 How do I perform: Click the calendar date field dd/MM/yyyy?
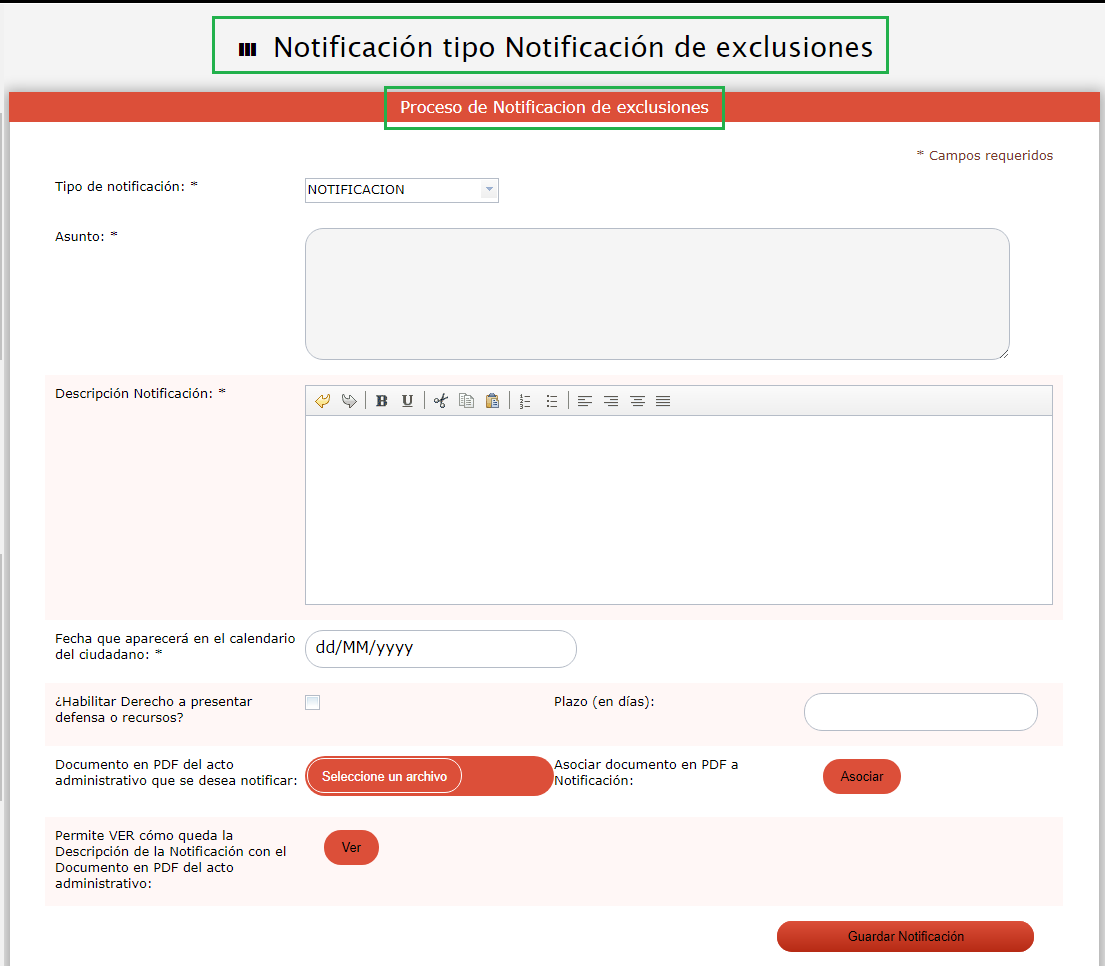(x=440, y=648)
